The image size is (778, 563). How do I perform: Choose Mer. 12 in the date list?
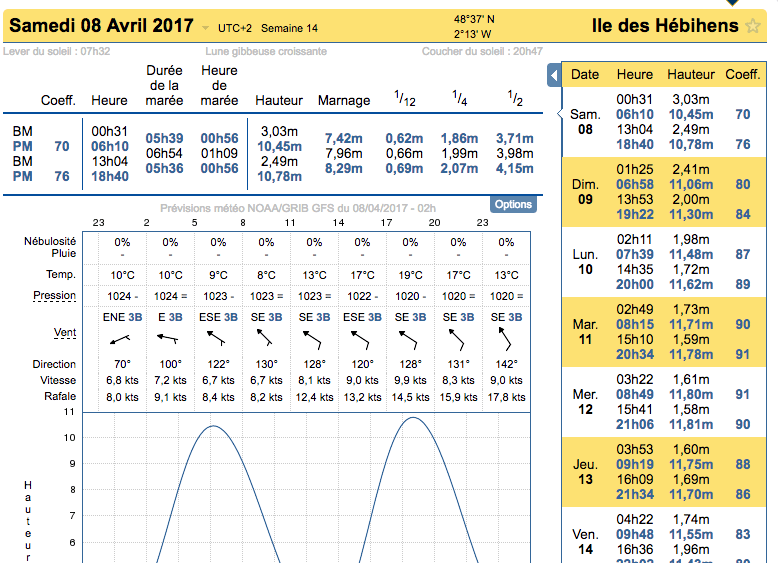coord(585,402)
